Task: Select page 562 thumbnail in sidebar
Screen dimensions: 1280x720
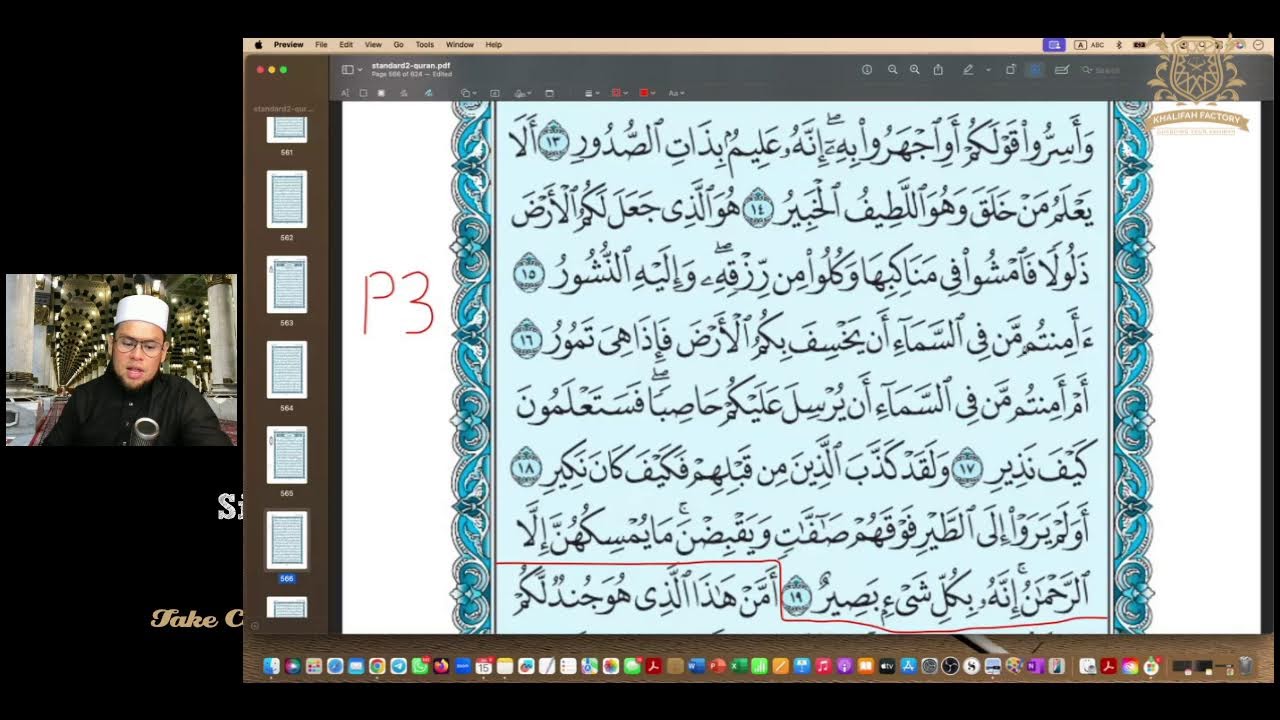Action: click(287, 199)
